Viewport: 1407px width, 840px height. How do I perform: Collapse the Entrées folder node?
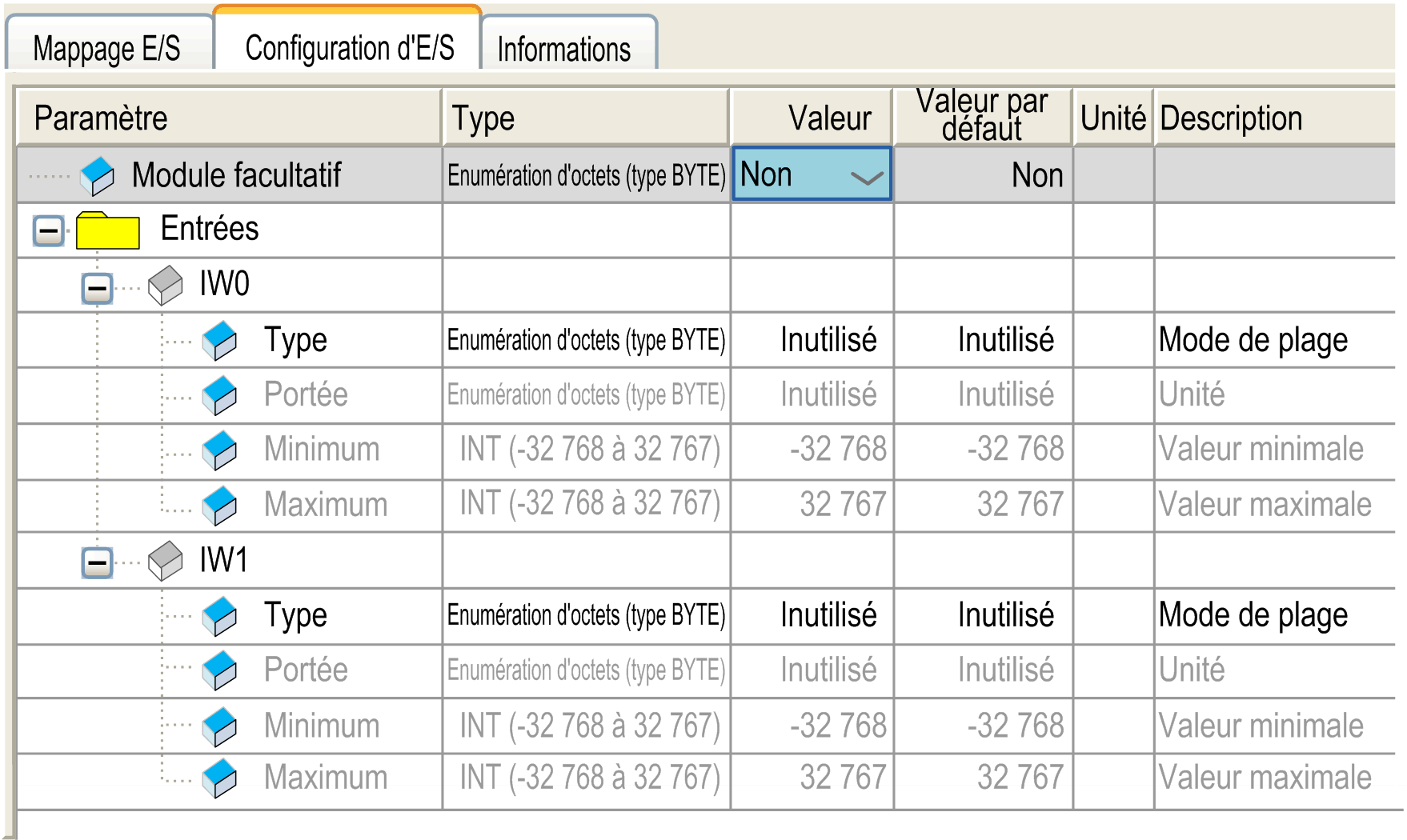48,232
